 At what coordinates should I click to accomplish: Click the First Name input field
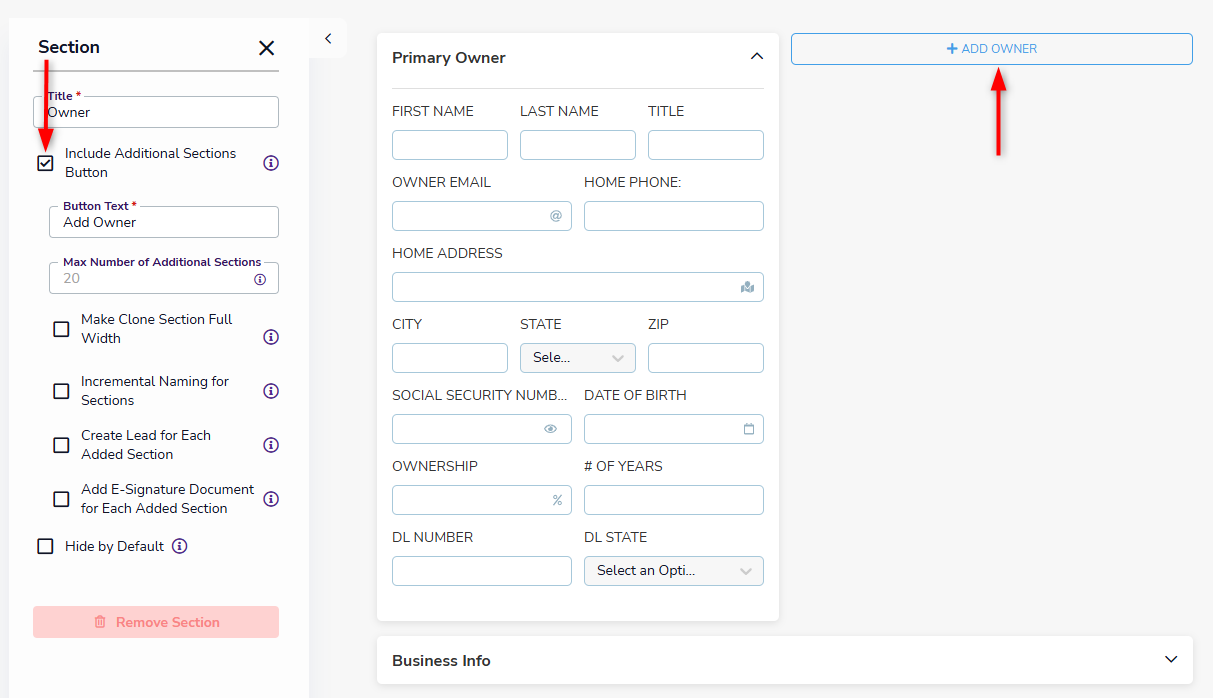[450, 145]
